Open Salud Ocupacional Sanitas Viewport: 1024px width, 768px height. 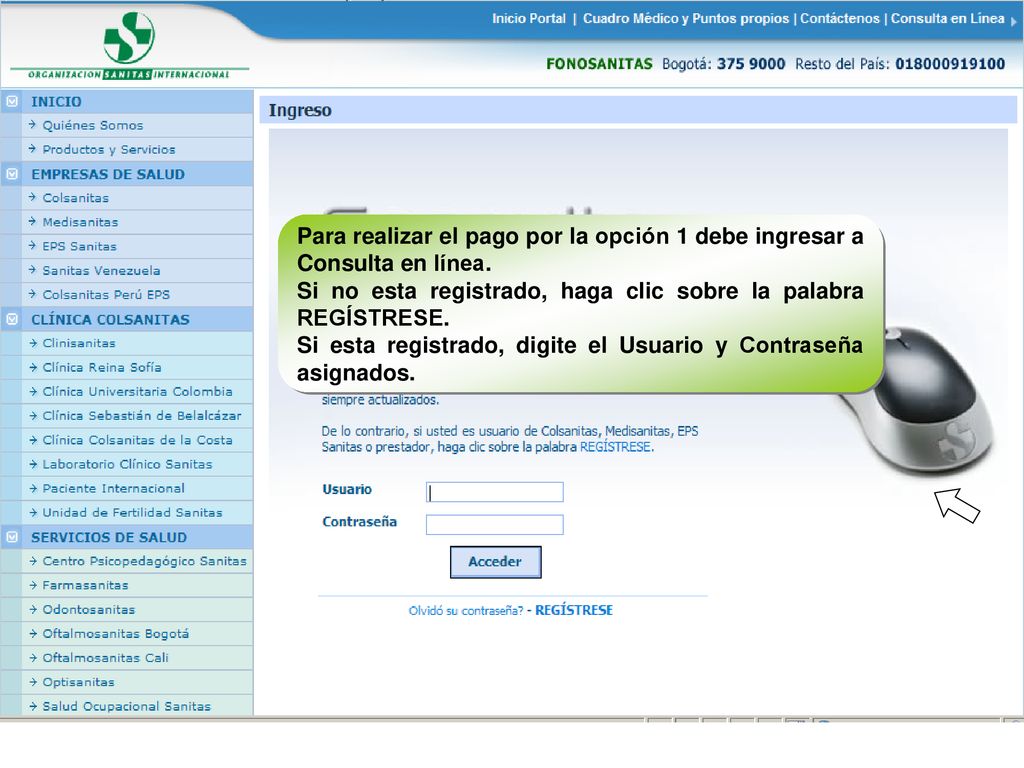127,706
